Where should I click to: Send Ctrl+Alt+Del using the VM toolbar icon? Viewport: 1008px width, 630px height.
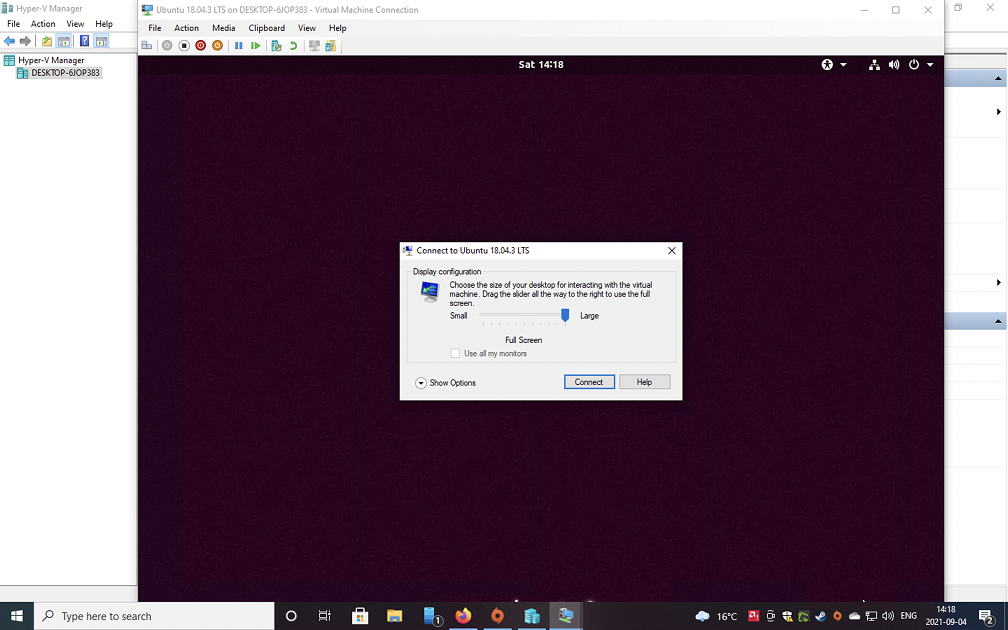147,46
